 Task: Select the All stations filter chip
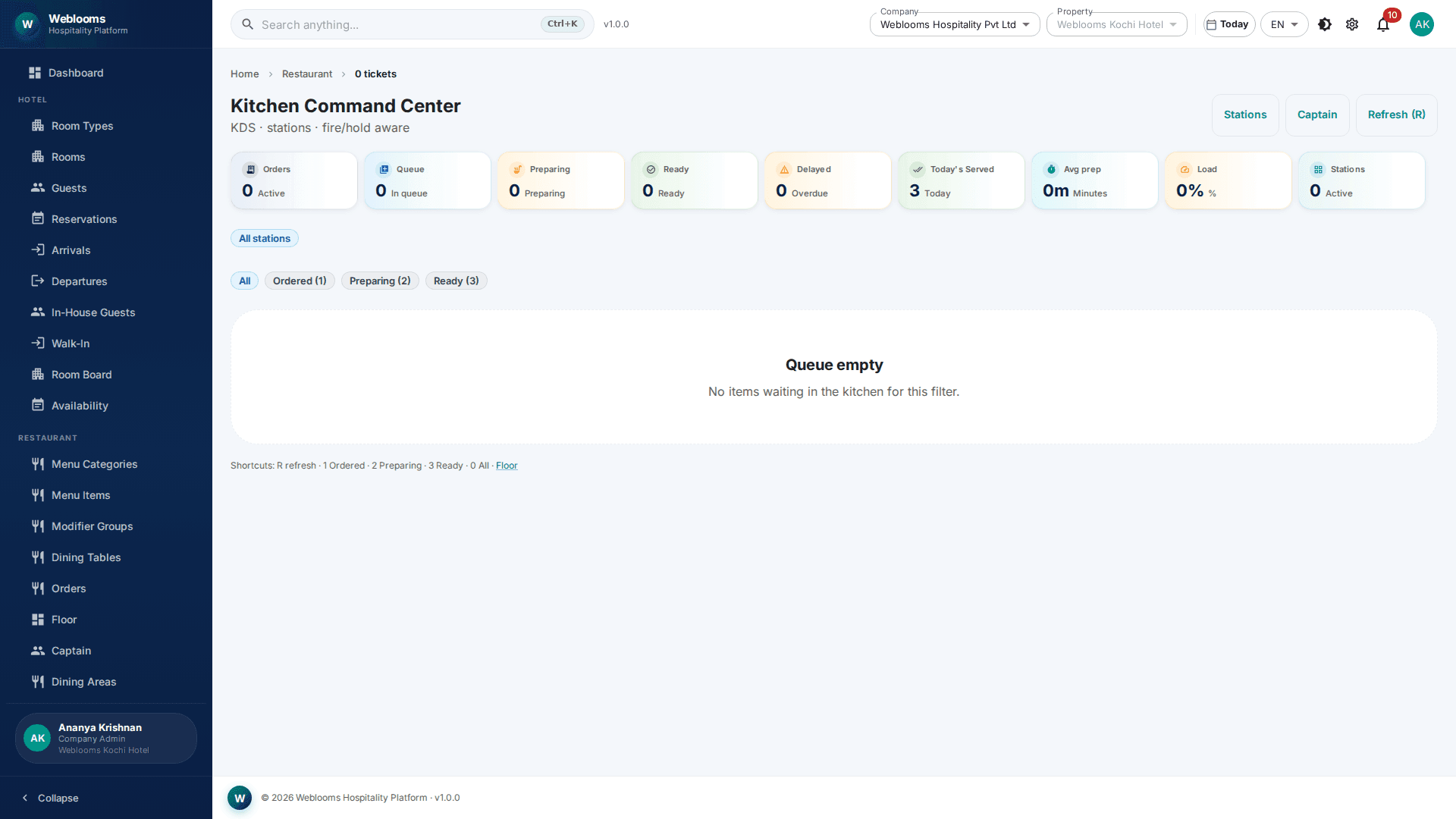265,238
